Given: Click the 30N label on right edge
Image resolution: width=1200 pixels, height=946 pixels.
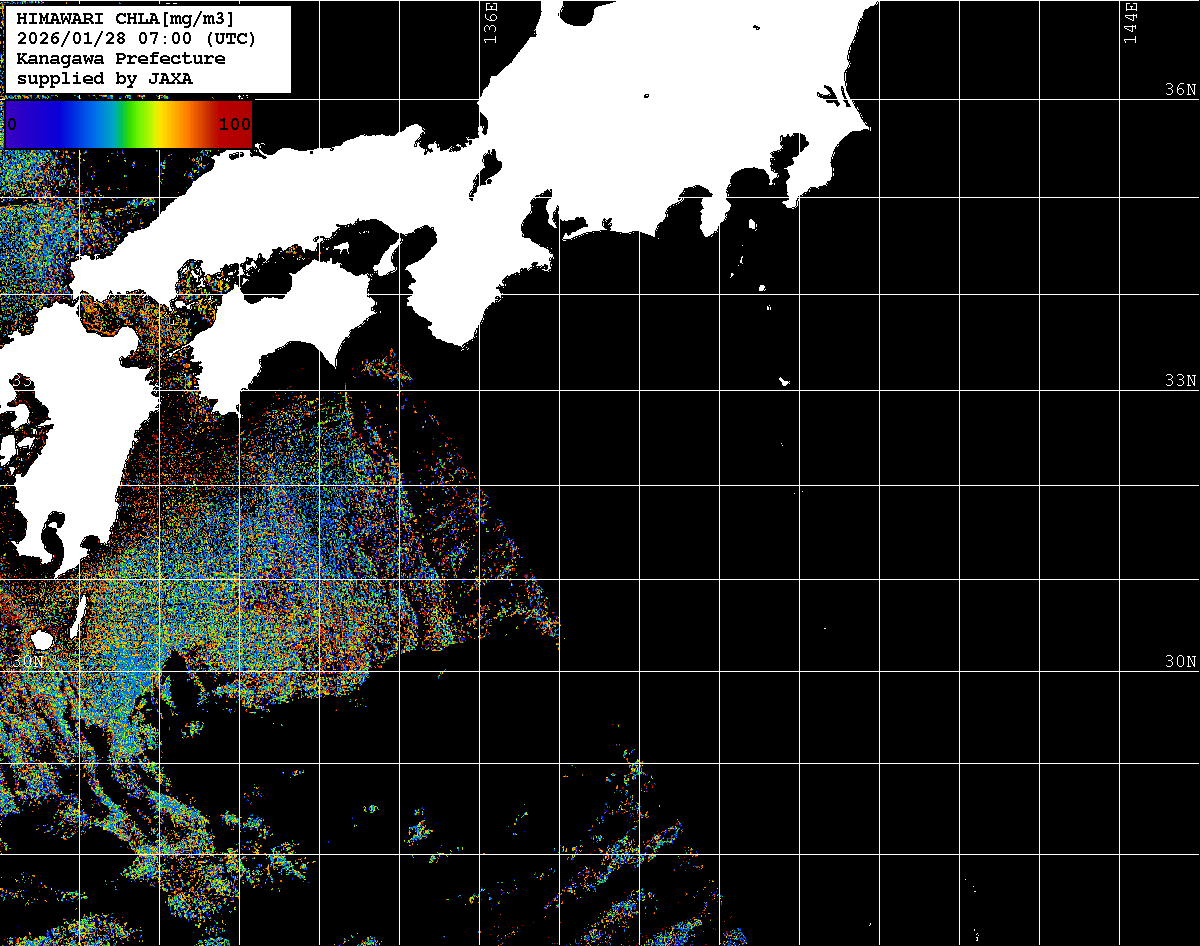Looking at the screenshot, I should click(1180, 661).
